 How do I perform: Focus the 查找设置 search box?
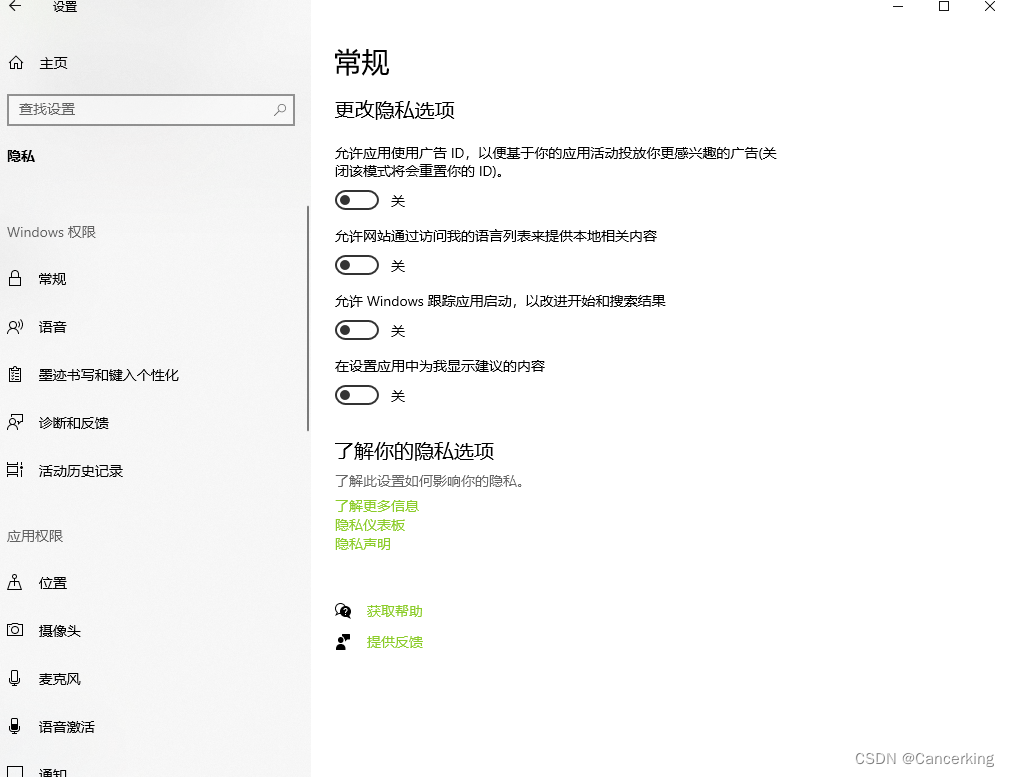151,109
